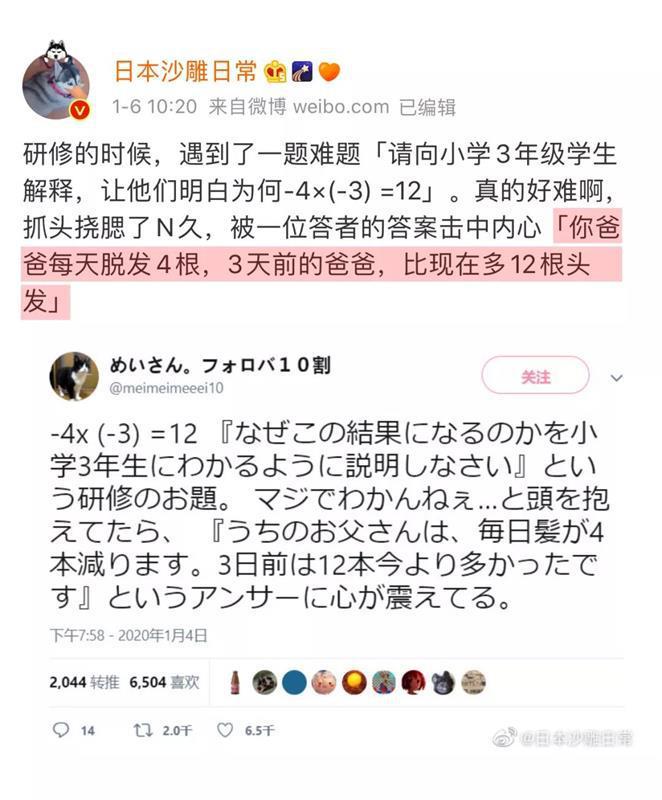Like the tweet with heart icon
Image resolution: width=662 pixels, height=800 pixels.
[225, 730]
